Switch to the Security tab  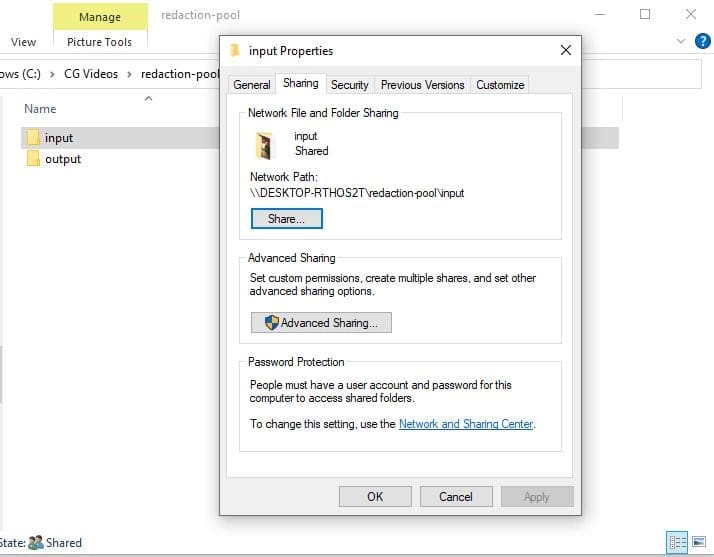(350, 85)
